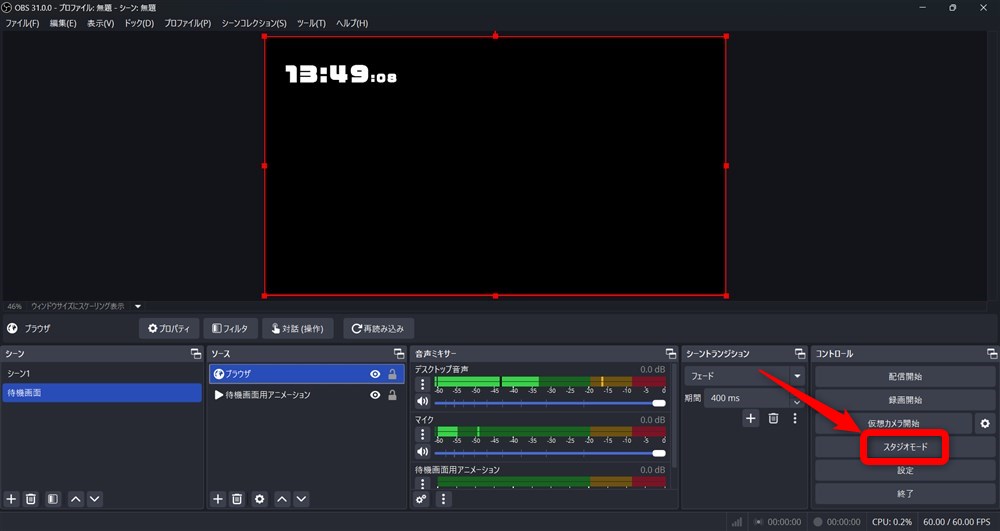Open デスクトップ音声 three-dot options menu
Screen dimensions: 1000x531
tap(422, 384)
